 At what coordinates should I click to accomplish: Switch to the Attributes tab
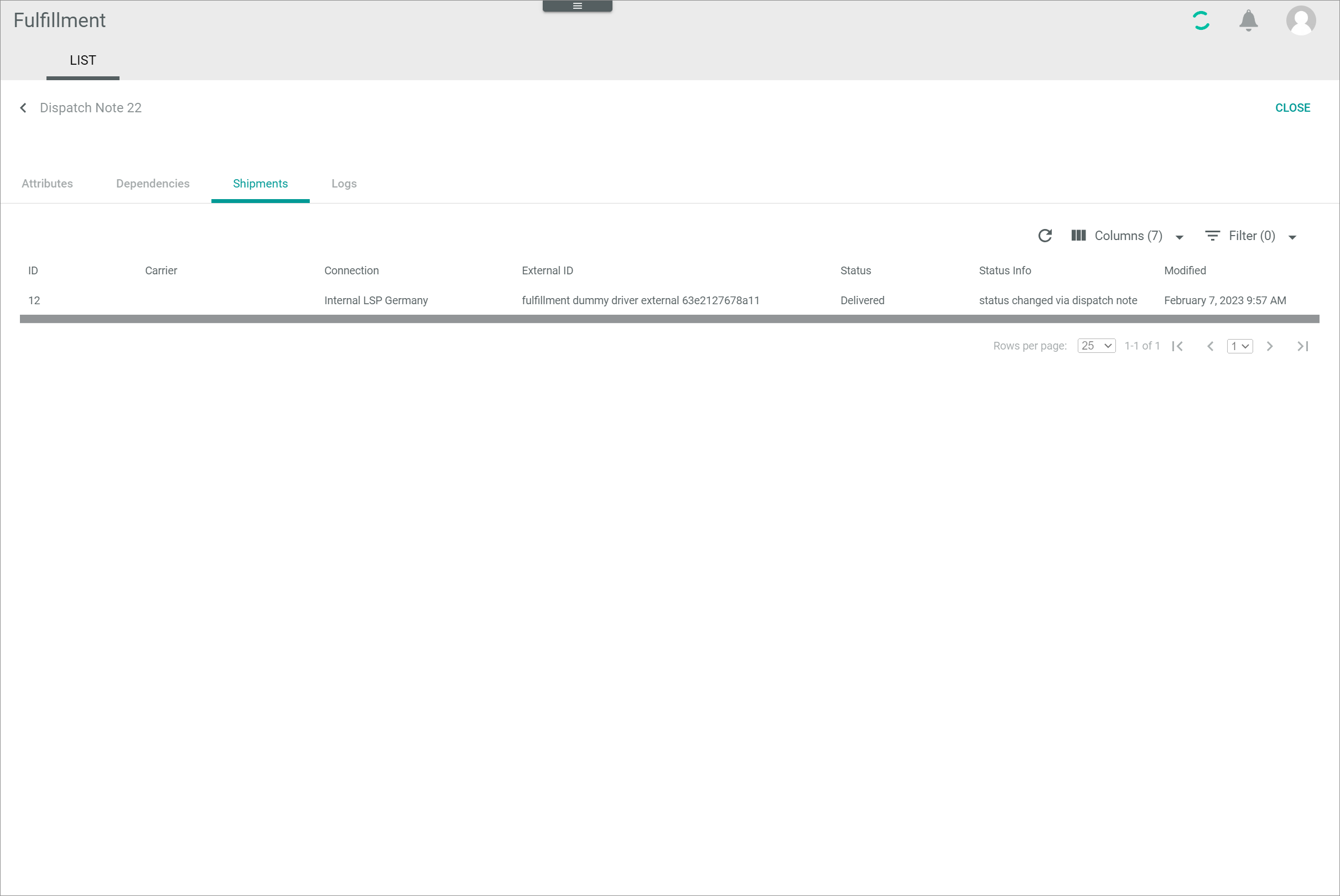pos(48,184)
